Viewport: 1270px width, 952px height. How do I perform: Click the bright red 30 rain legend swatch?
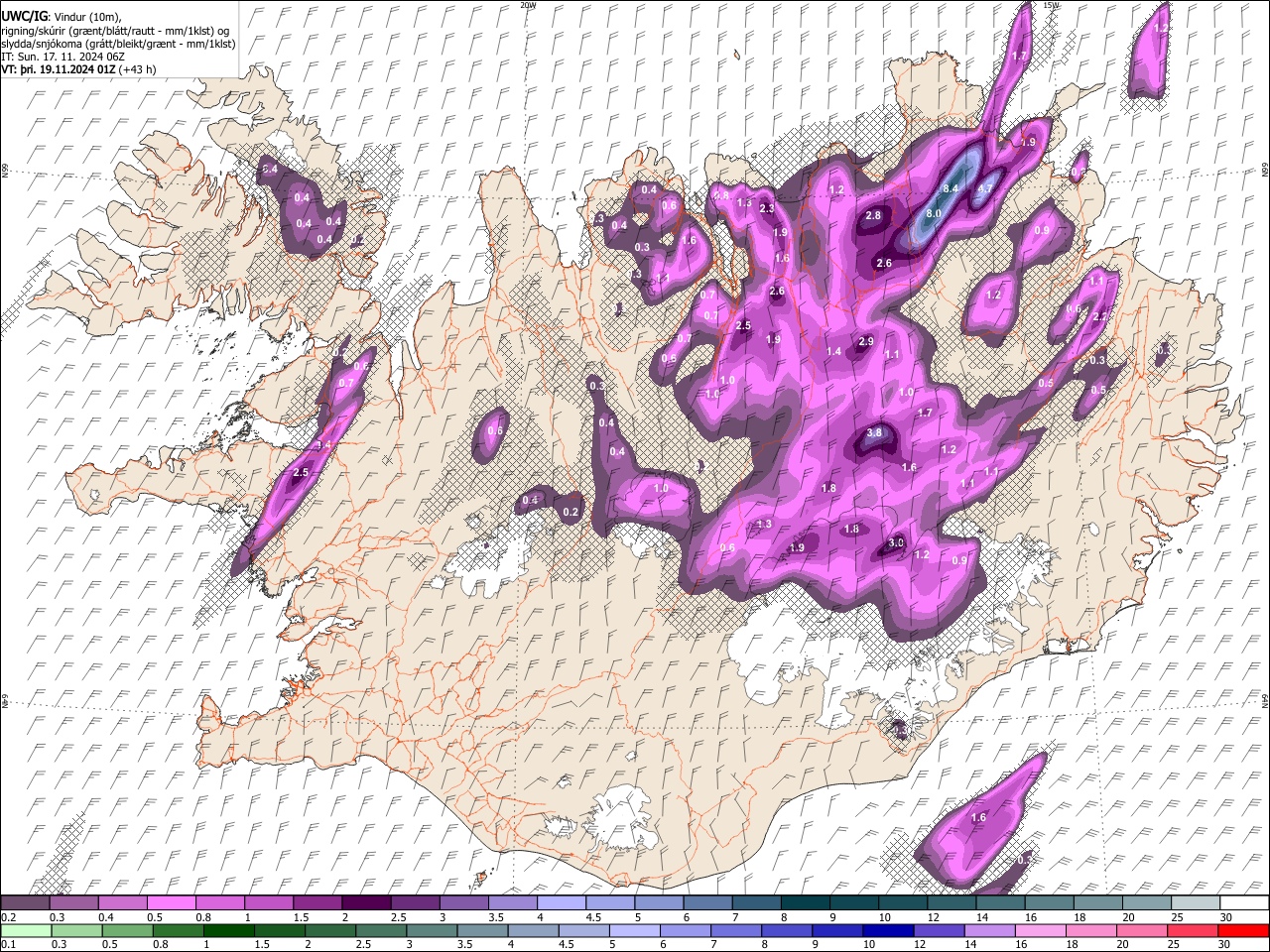point(1243,930)
